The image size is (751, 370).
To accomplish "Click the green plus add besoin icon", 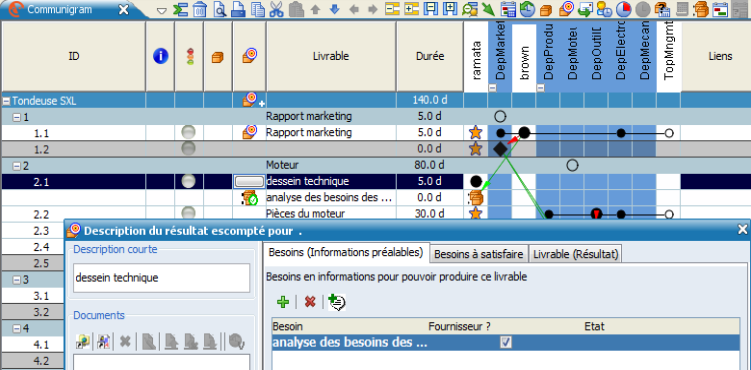I will (x=283, y=302).
